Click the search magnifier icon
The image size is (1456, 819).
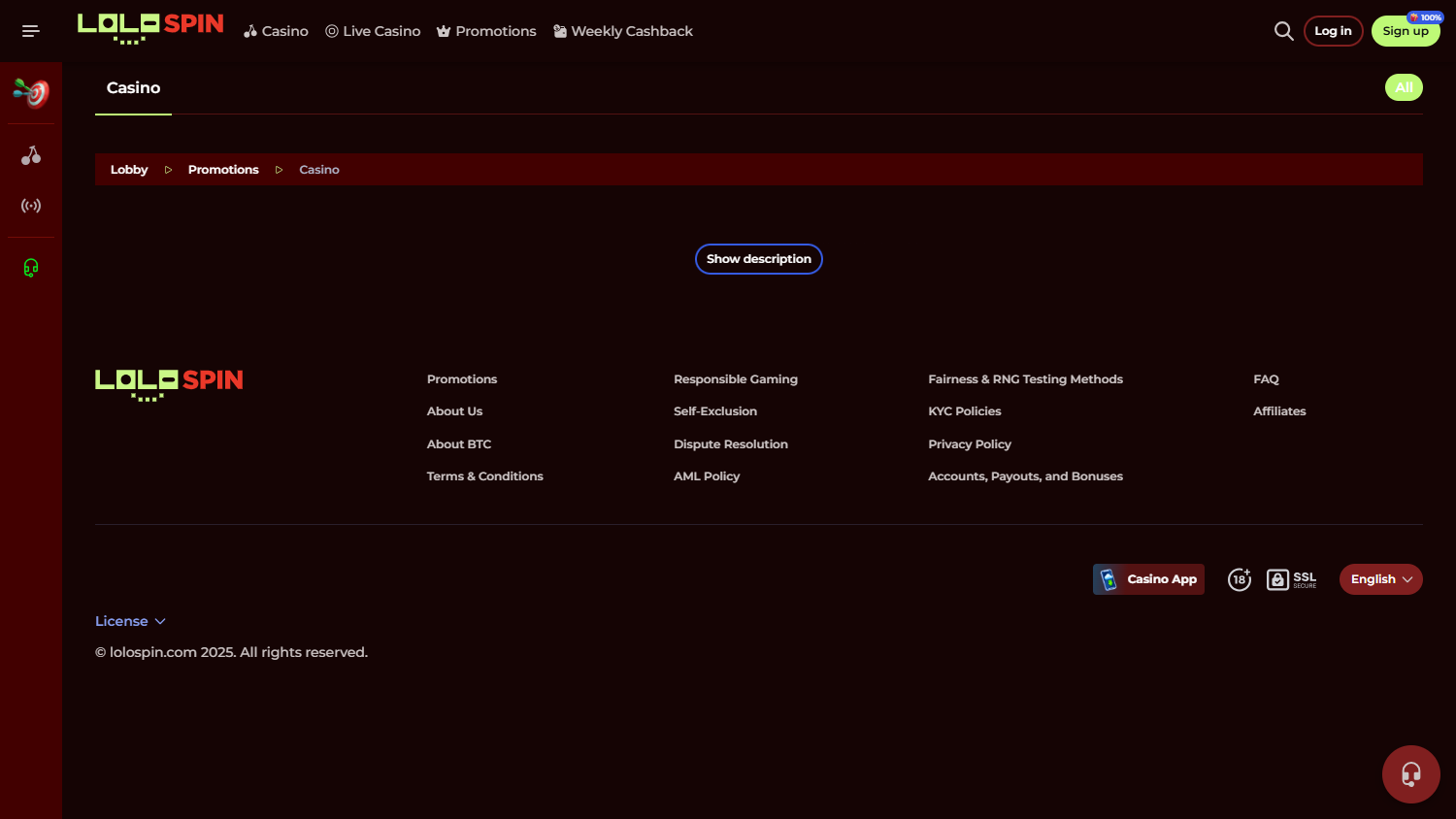click(x=1283, y=31)
